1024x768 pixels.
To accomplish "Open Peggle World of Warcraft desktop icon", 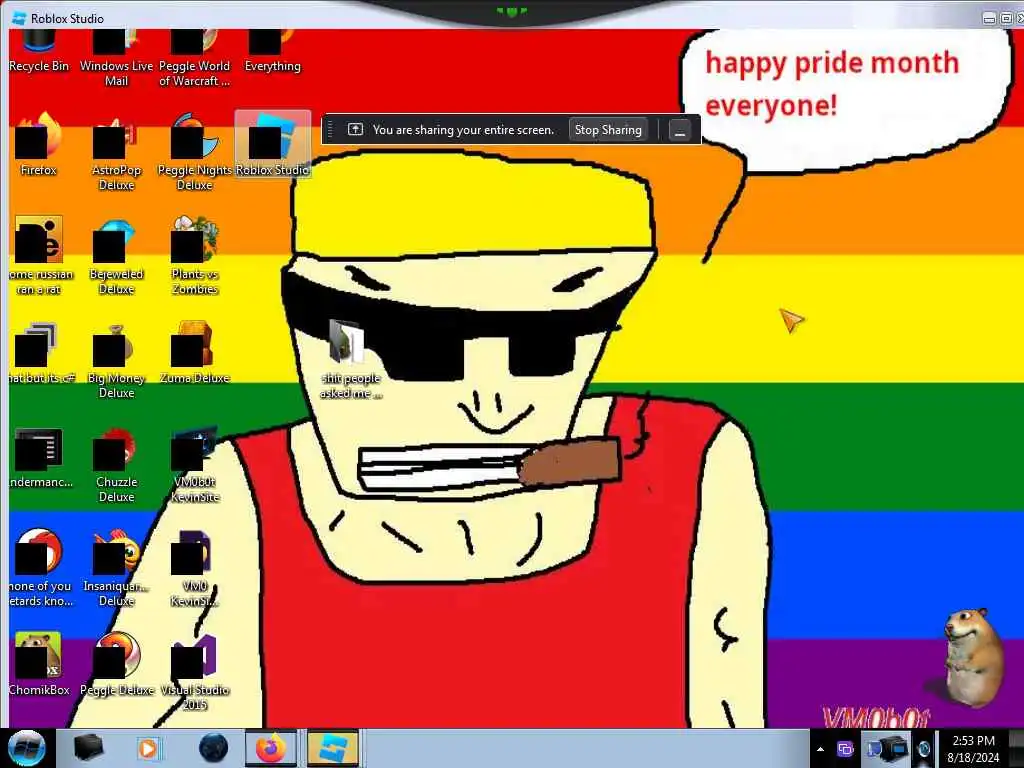I will point(195,57).
